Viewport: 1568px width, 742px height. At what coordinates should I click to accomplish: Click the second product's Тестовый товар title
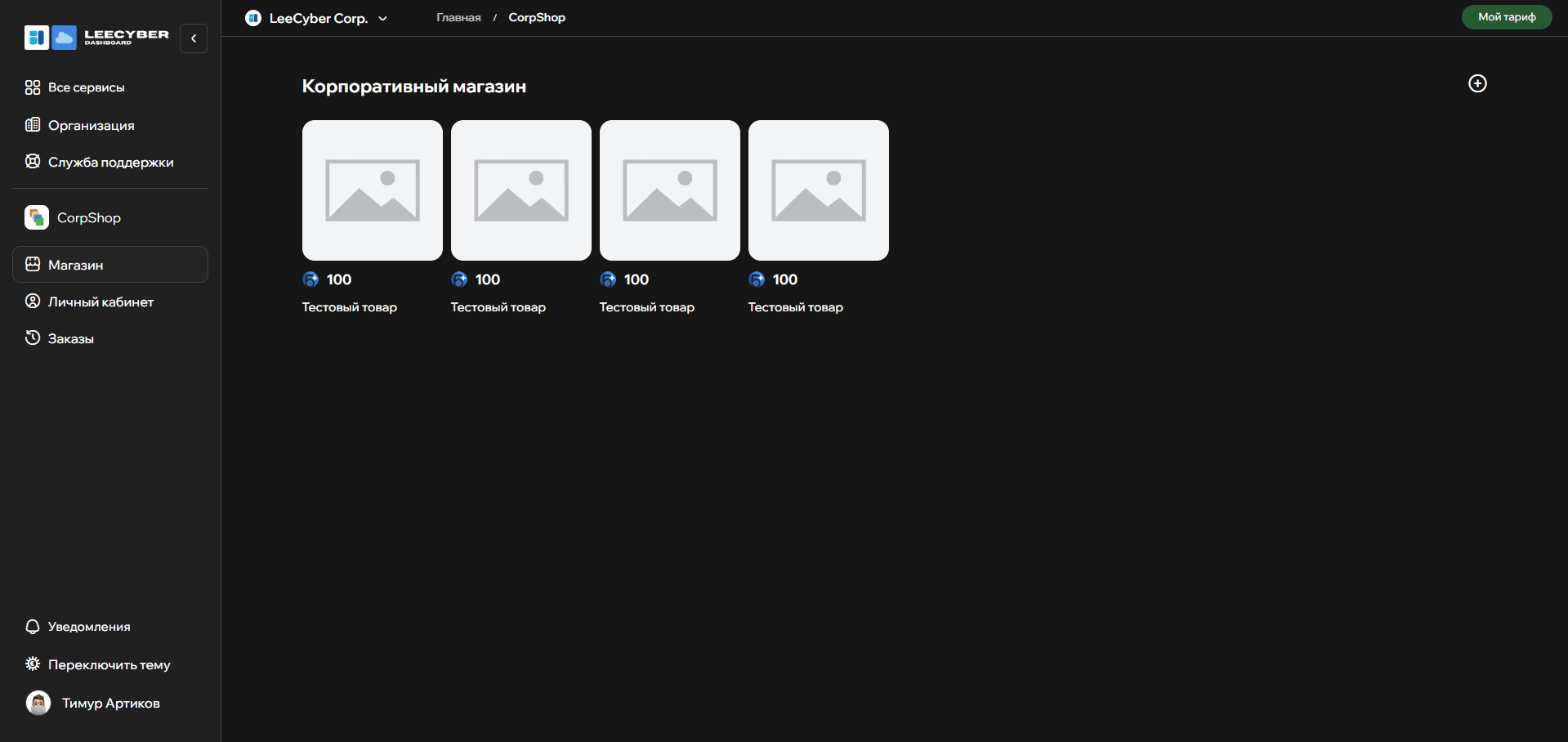(x=498, y=307)
